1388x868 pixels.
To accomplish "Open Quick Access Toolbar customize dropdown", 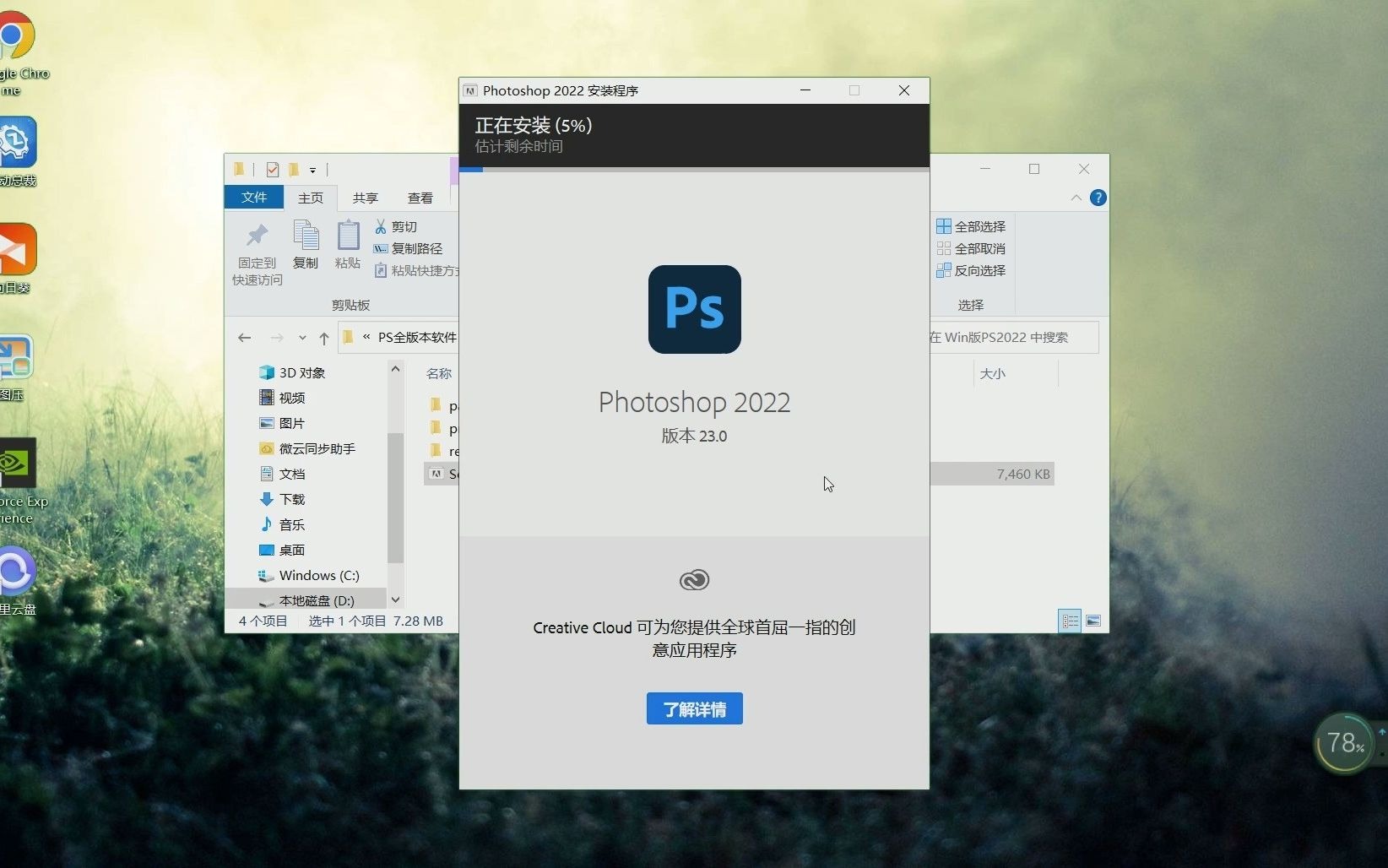I will click(x=312, y=170).
